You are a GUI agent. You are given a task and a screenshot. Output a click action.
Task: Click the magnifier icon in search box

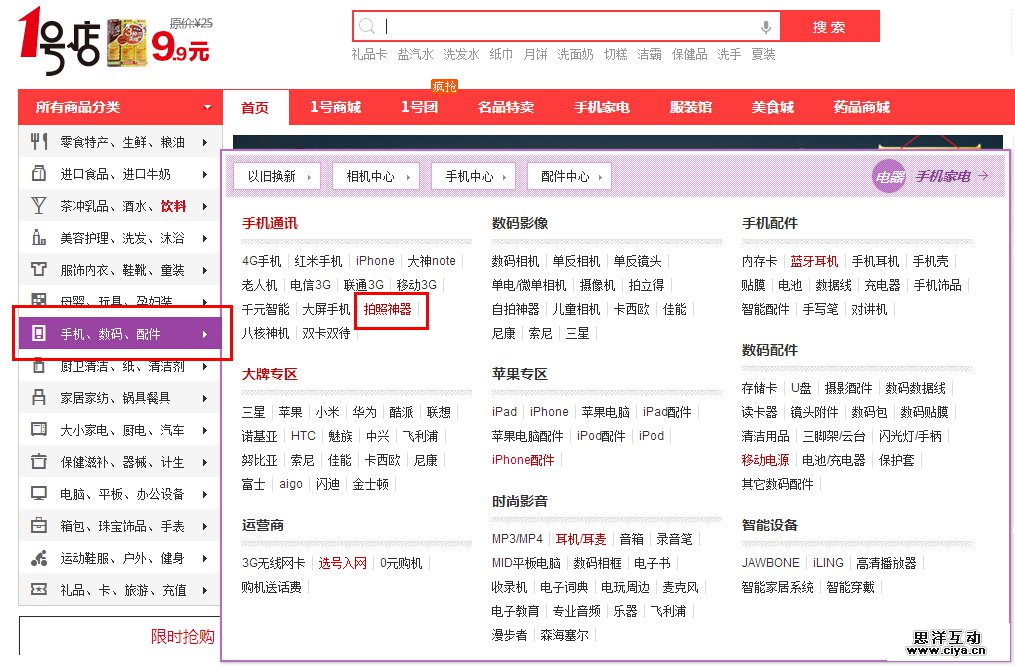coord(367,27)
